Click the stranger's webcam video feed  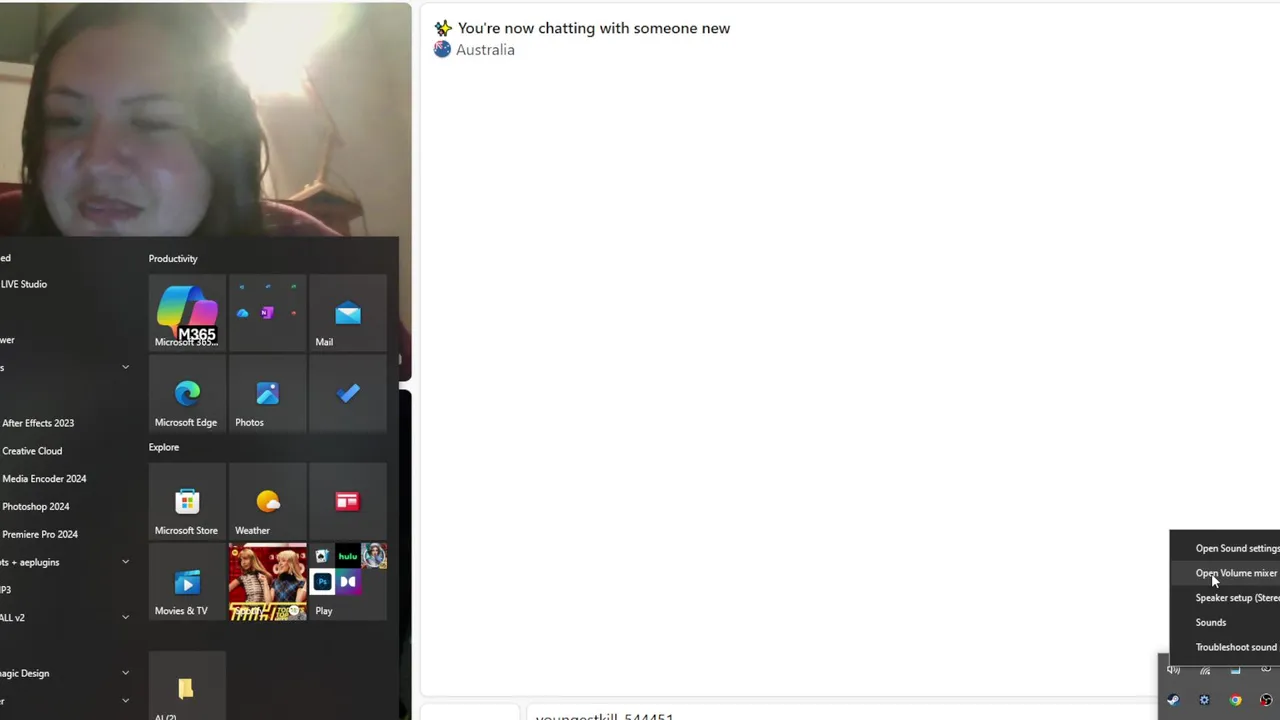[x=205, y=119]
